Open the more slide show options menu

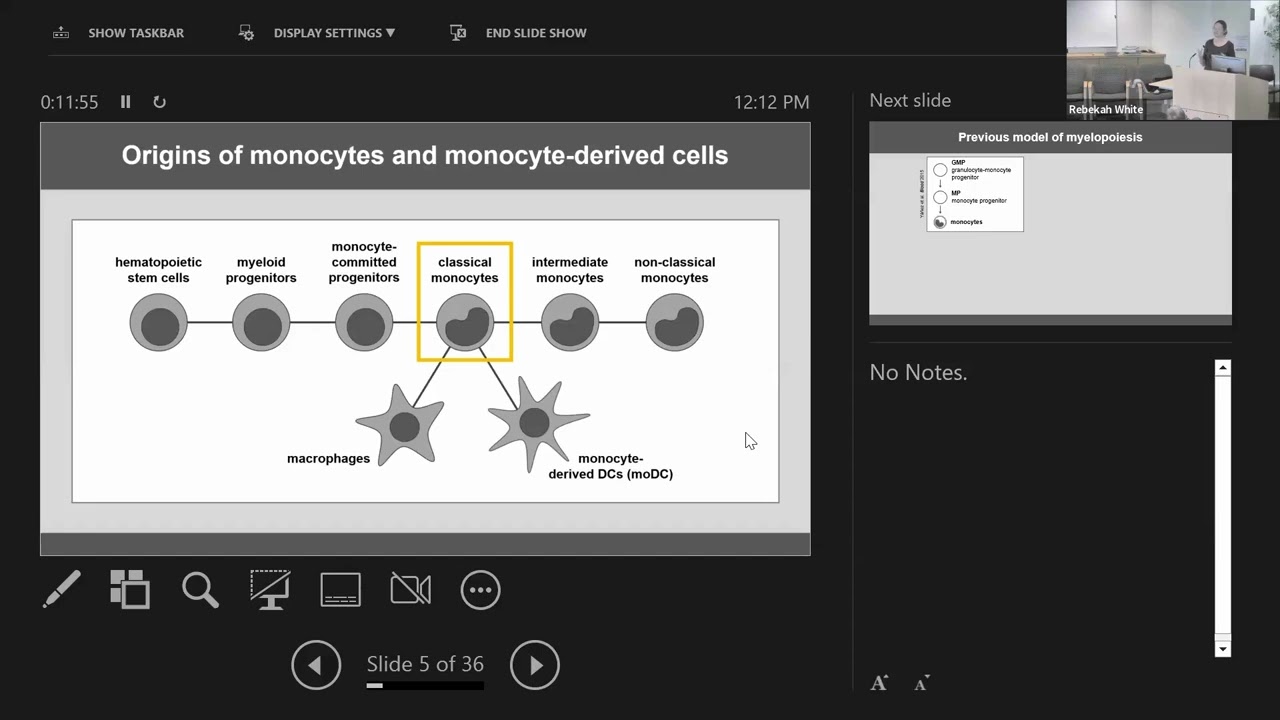click(x=480, y=590)
